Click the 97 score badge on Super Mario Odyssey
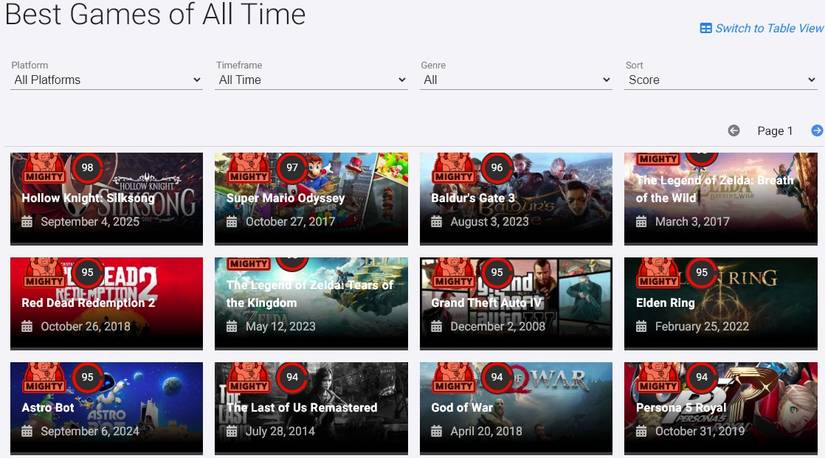825x458 pixels. pyautogui.click(x=292, y=168)
